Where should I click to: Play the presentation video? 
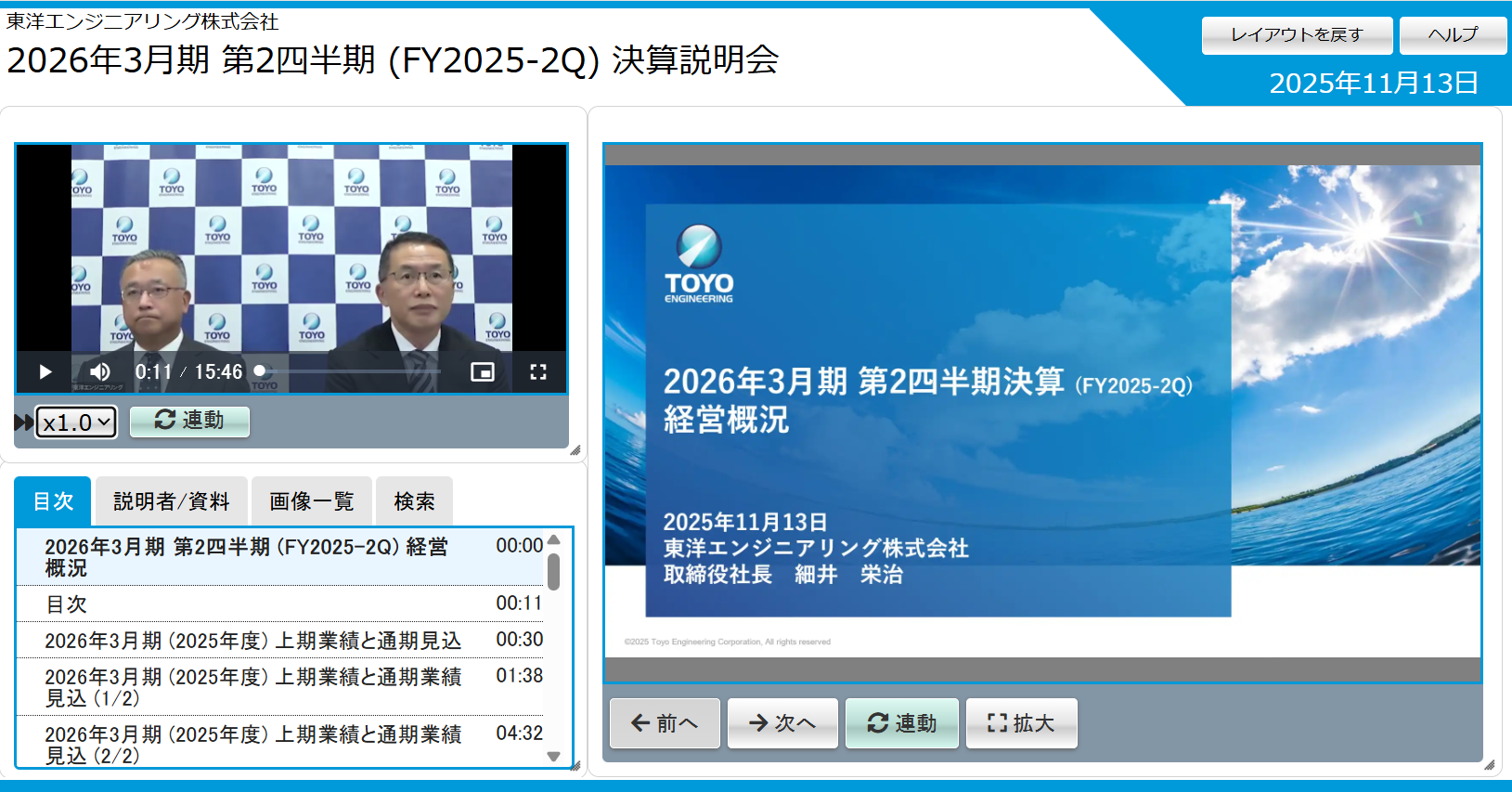45,372
